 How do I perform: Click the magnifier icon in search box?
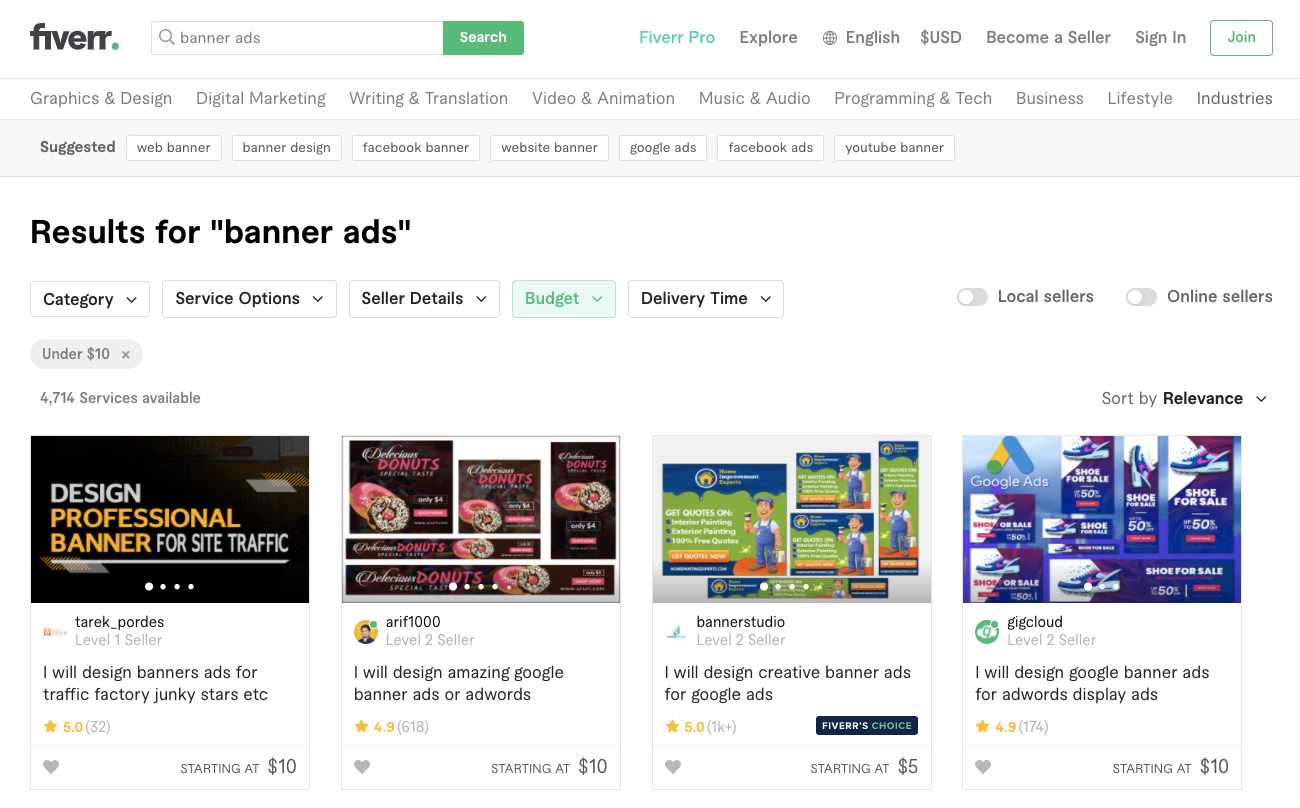(x=168, y=38)
